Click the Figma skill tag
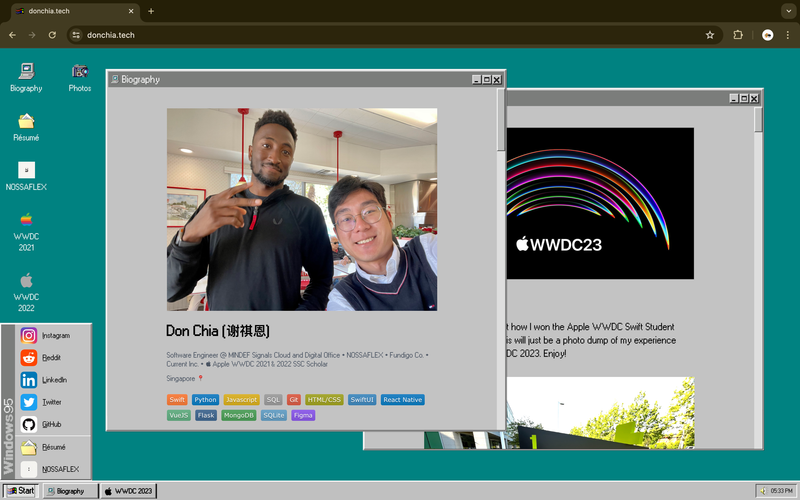 tap(303, 415)
